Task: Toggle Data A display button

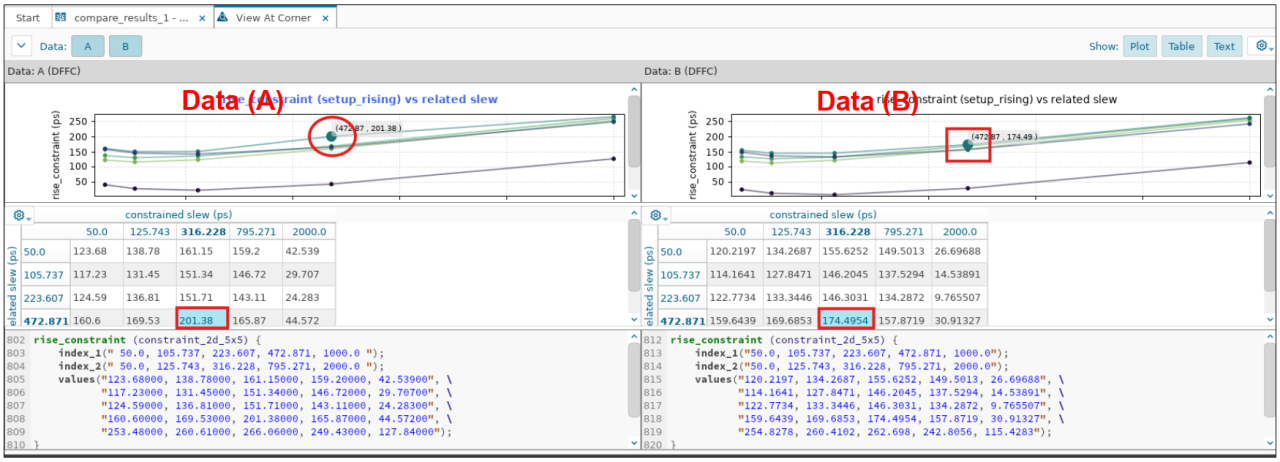Action: (88, 46)
